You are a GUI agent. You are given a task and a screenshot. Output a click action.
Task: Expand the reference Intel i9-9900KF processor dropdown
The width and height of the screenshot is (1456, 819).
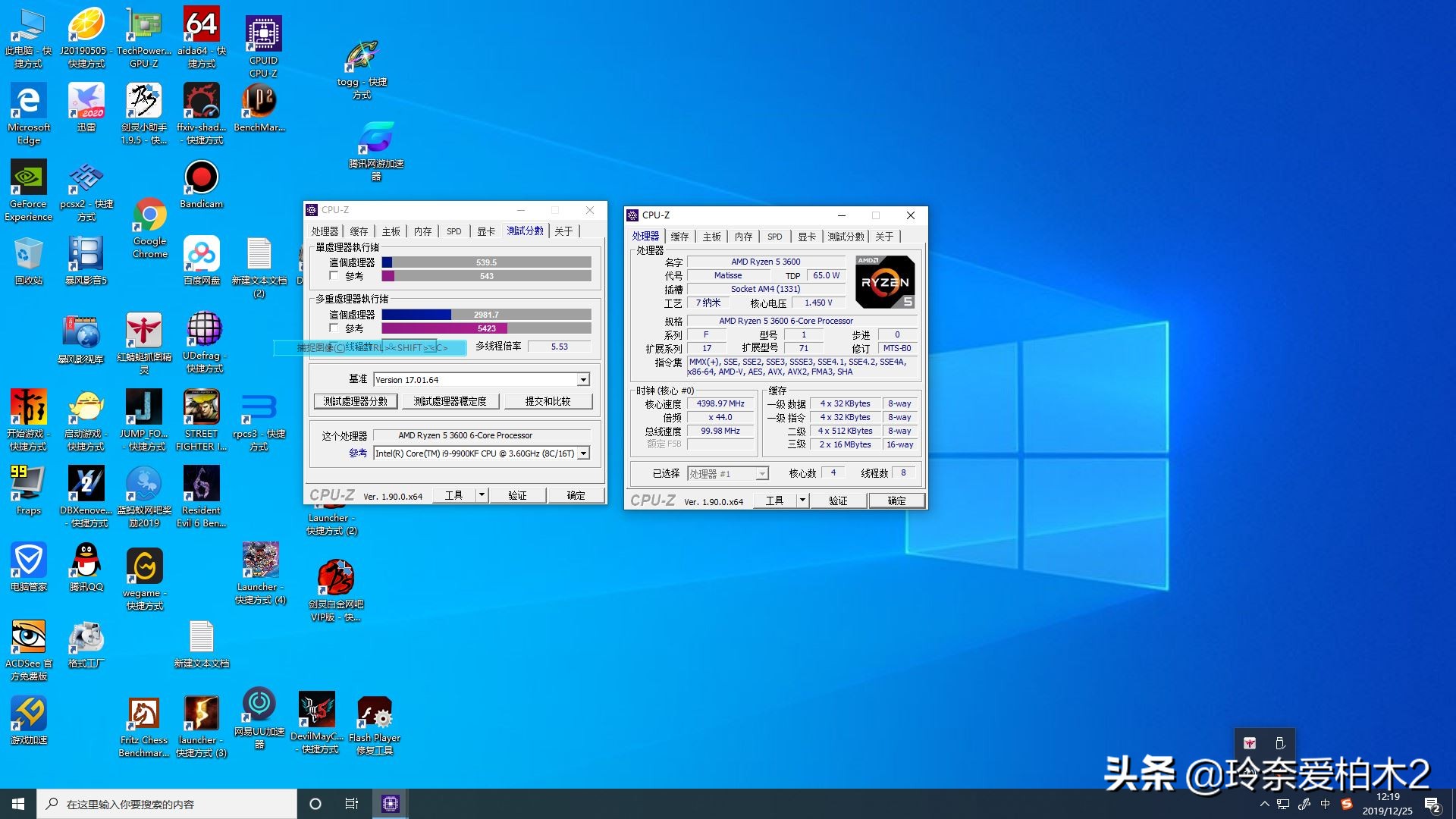click(583, 453)
